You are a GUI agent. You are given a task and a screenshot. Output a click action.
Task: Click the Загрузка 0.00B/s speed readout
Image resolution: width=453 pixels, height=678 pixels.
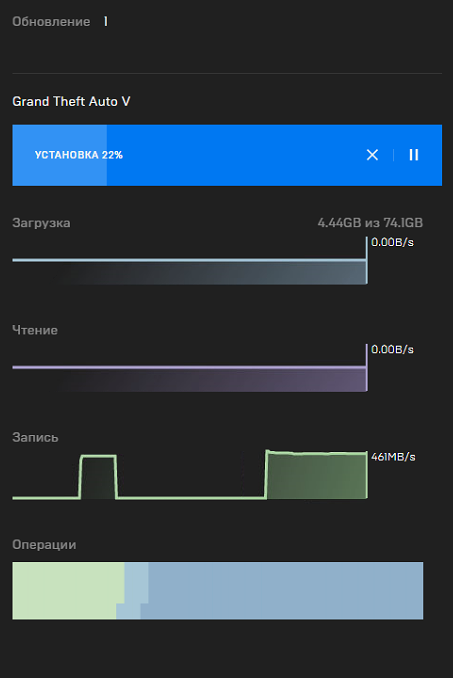click(x=392, y=242)
